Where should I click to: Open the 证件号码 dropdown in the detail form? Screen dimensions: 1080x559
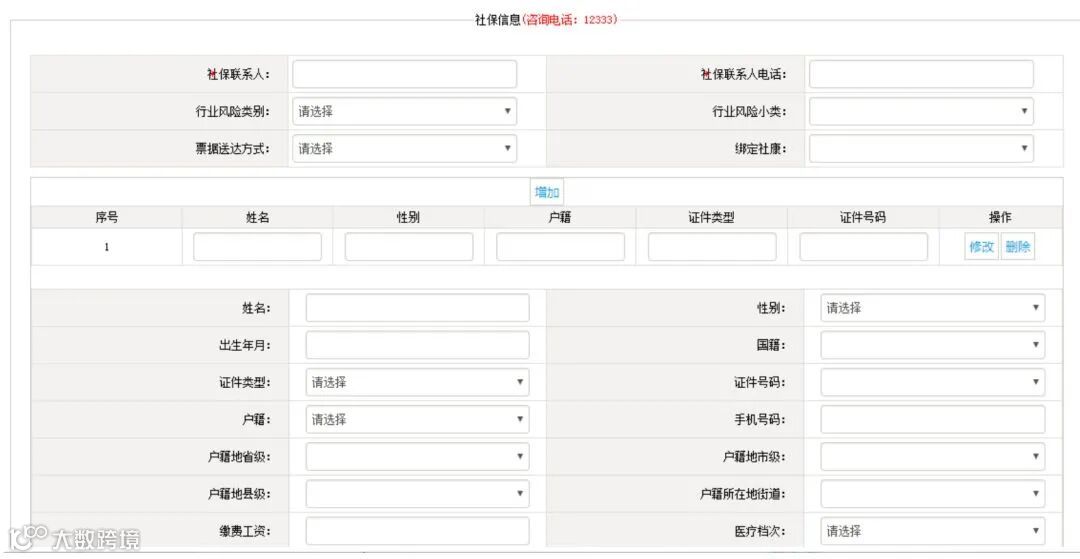coord(933,383)
